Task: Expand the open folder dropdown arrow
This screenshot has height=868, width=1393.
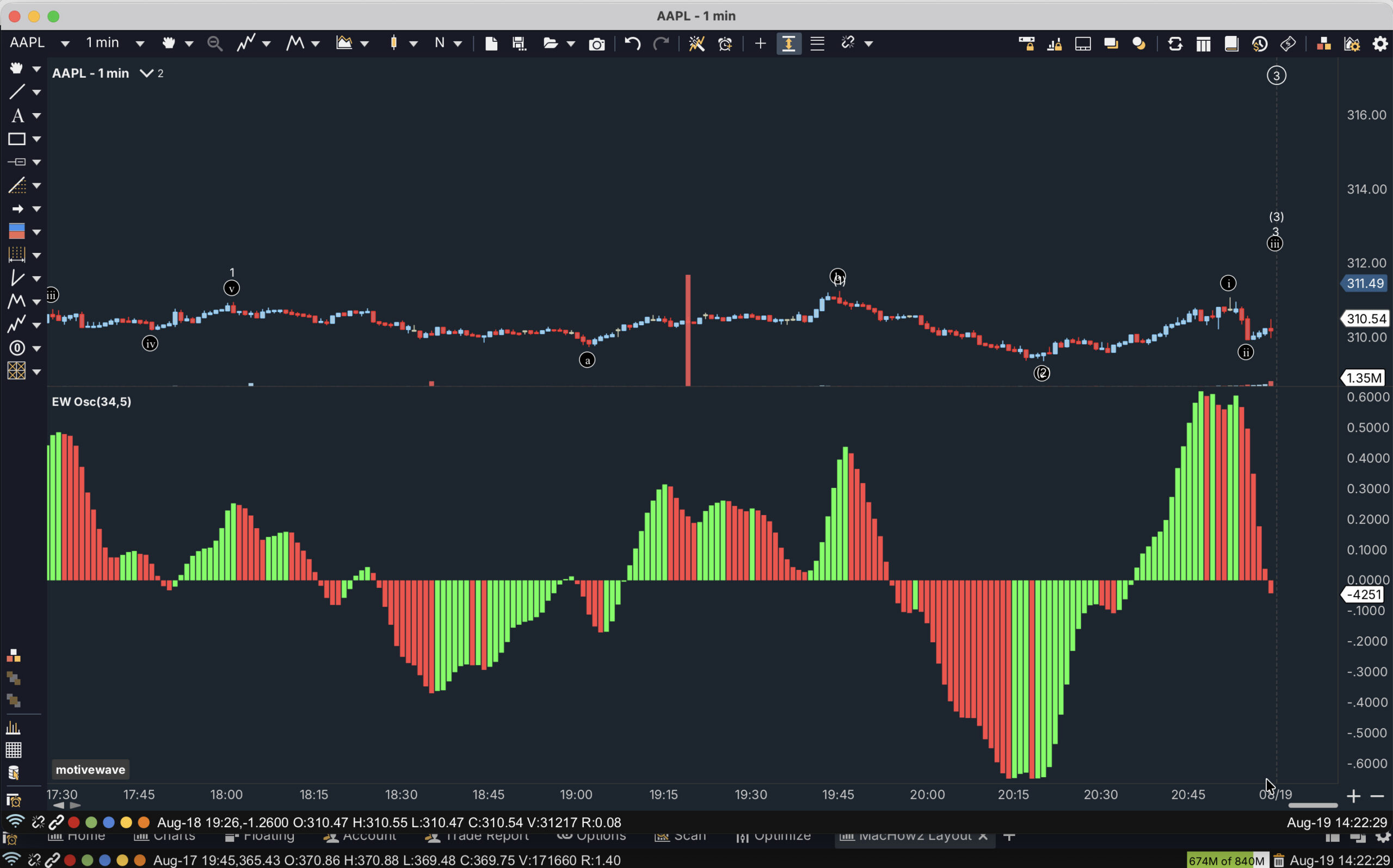Action: click(570, 44)
